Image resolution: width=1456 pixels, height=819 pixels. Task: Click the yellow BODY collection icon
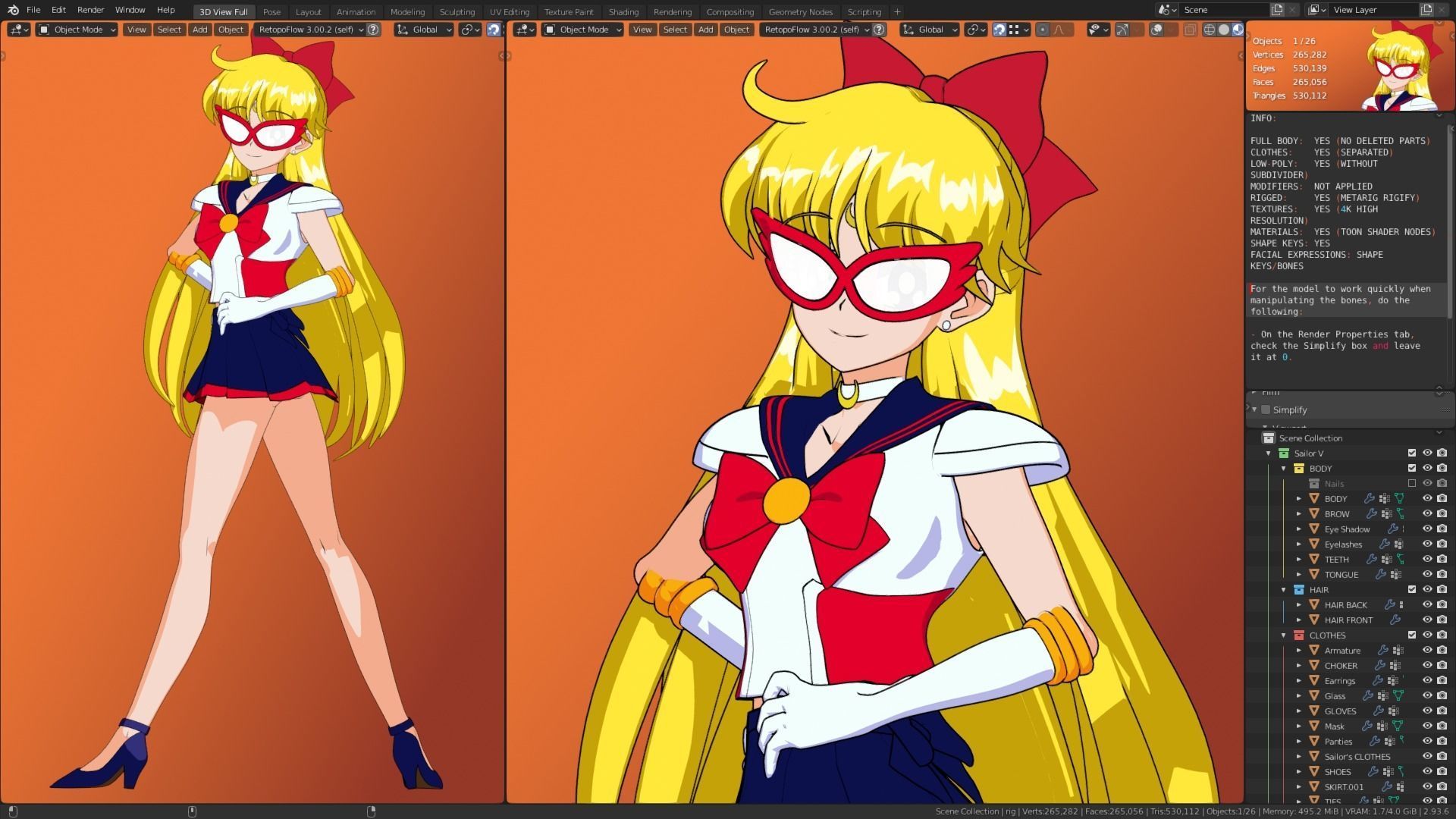[x=1299, y=469]
